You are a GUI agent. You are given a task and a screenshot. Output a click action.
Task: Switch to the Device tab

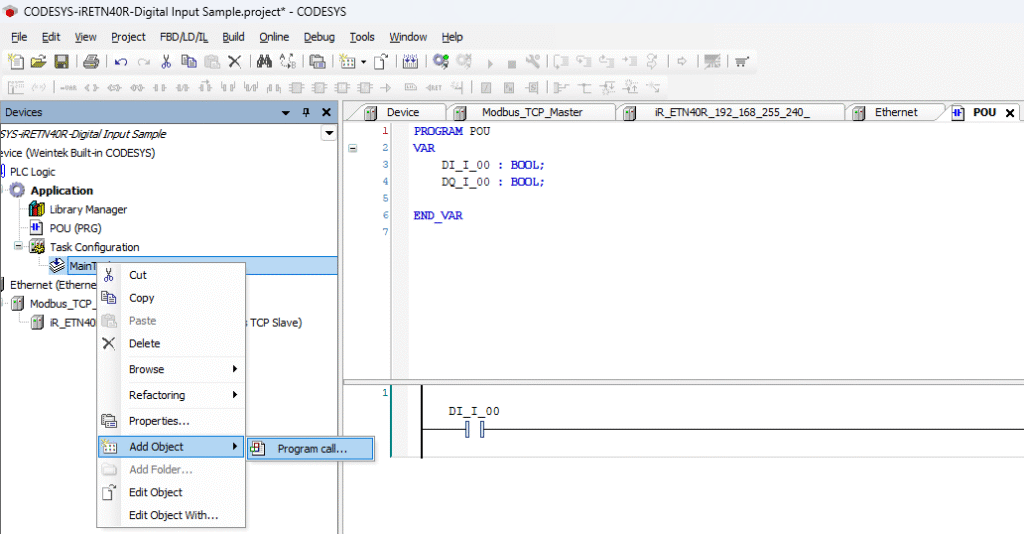(402, 112)
